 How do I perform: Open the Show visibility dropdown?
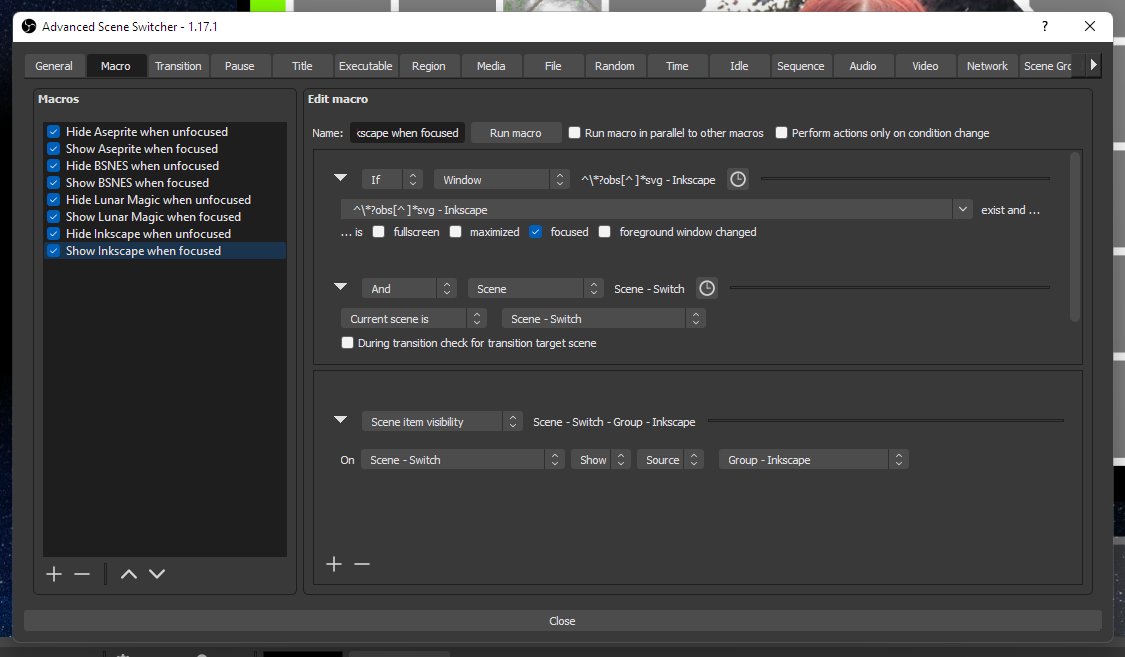point(601,460)
